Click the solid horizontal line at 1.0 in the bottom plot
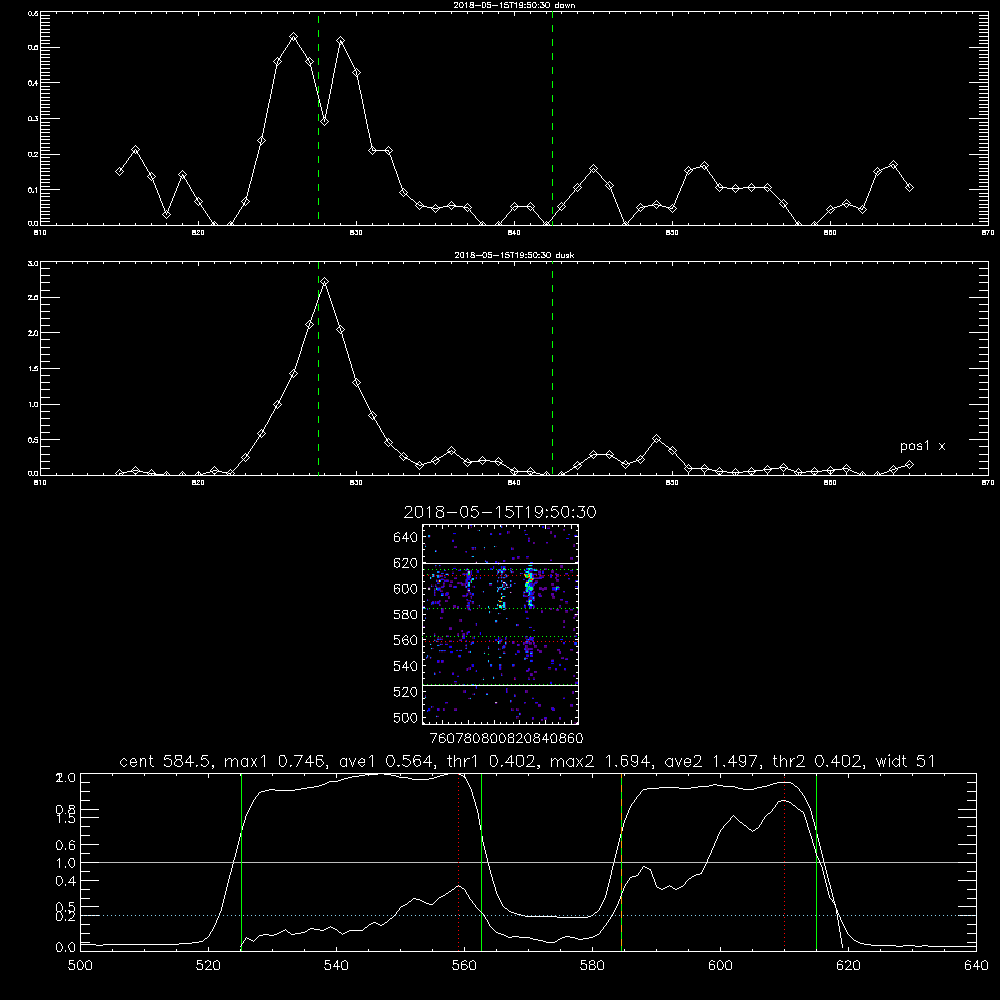Viewport: 1000px width, 1000px height. coord(528,862)
